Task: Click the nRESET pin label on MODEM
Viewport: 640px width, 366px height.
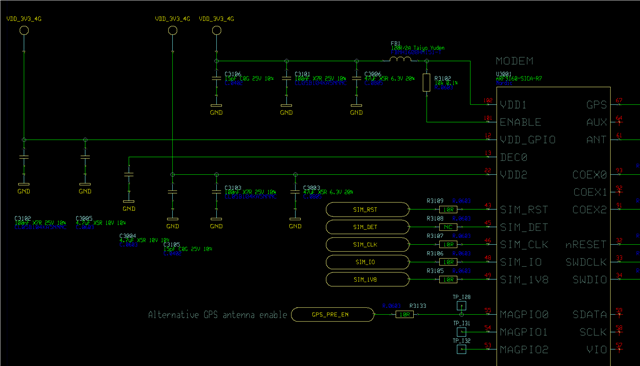Action: (x=586, y=244)
